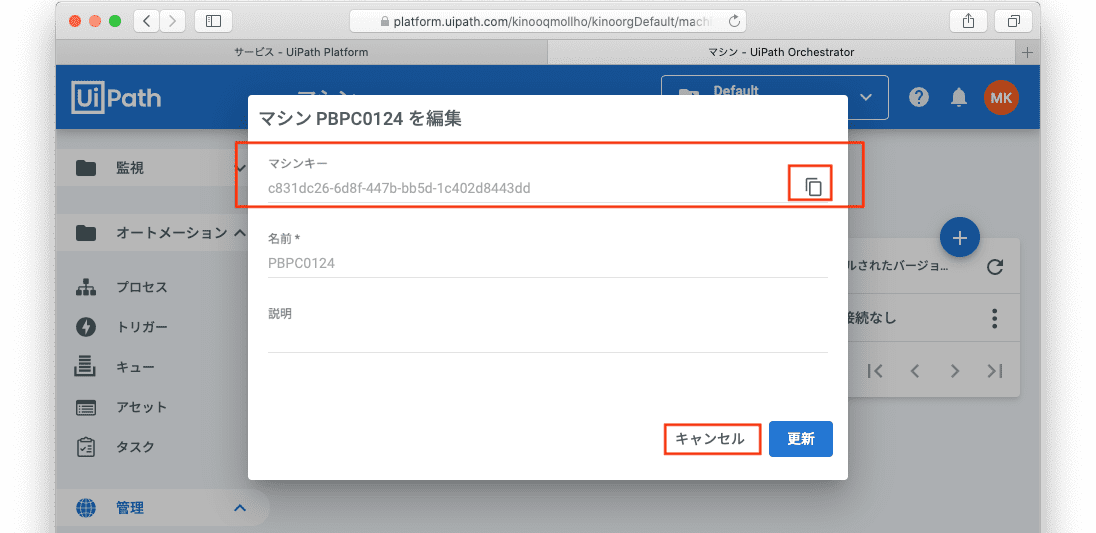The image size is (1096, 533).
Task: Click the UiPath logo
Action: coord(116,97)
